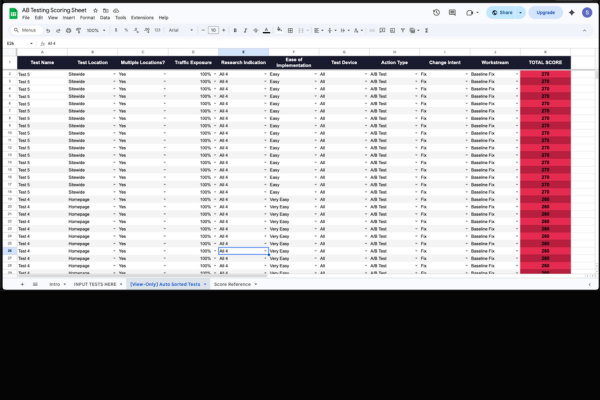Move the document using the folder icon
Screen dimensions: 600x400
point(106,10)
